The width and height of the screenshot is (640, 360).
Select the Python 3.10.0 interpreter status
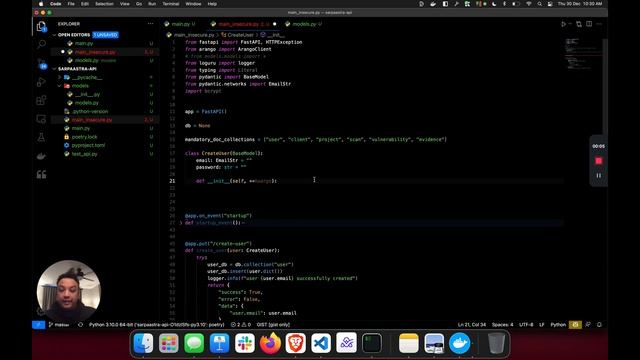click(x=157, y=325)
